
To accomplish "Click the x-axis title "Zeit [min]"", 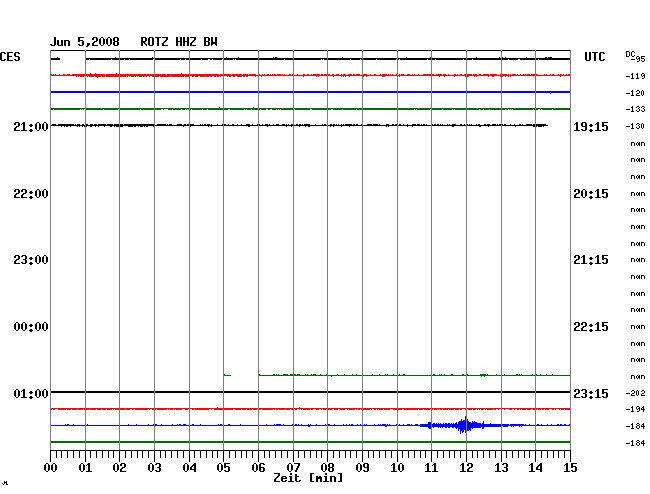I will pos(308,478).
